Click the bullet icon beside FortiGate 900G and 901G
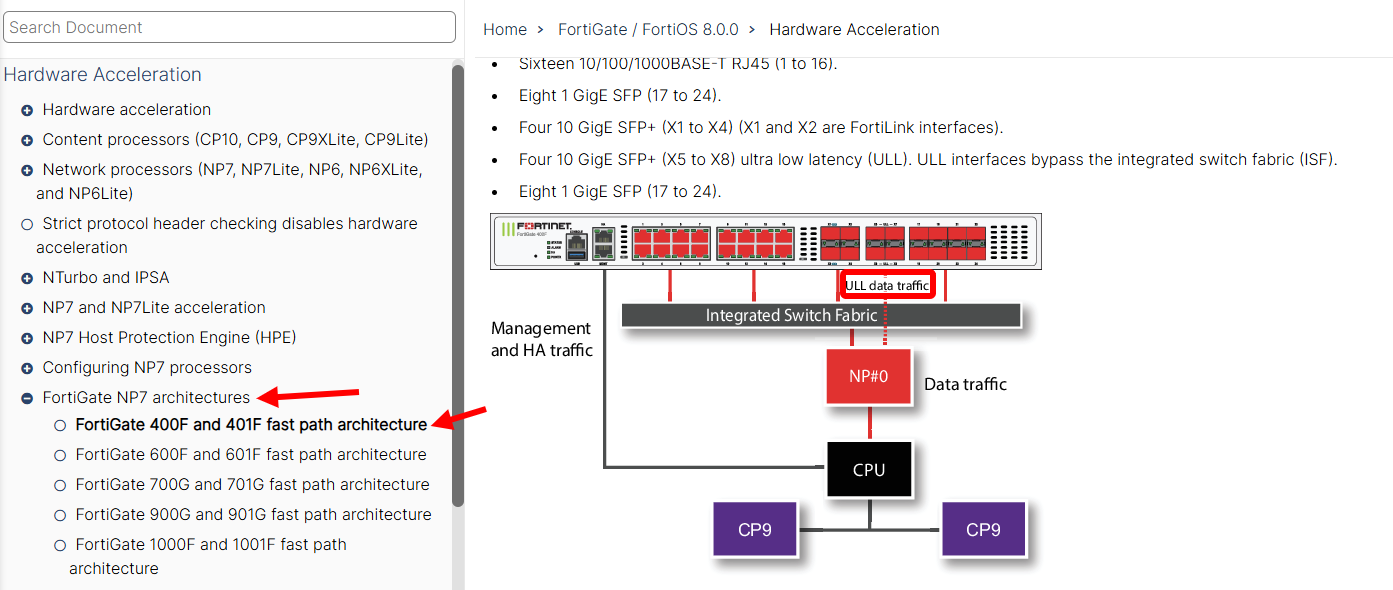Screen dimensions: 1393x590 pos(60,515)
